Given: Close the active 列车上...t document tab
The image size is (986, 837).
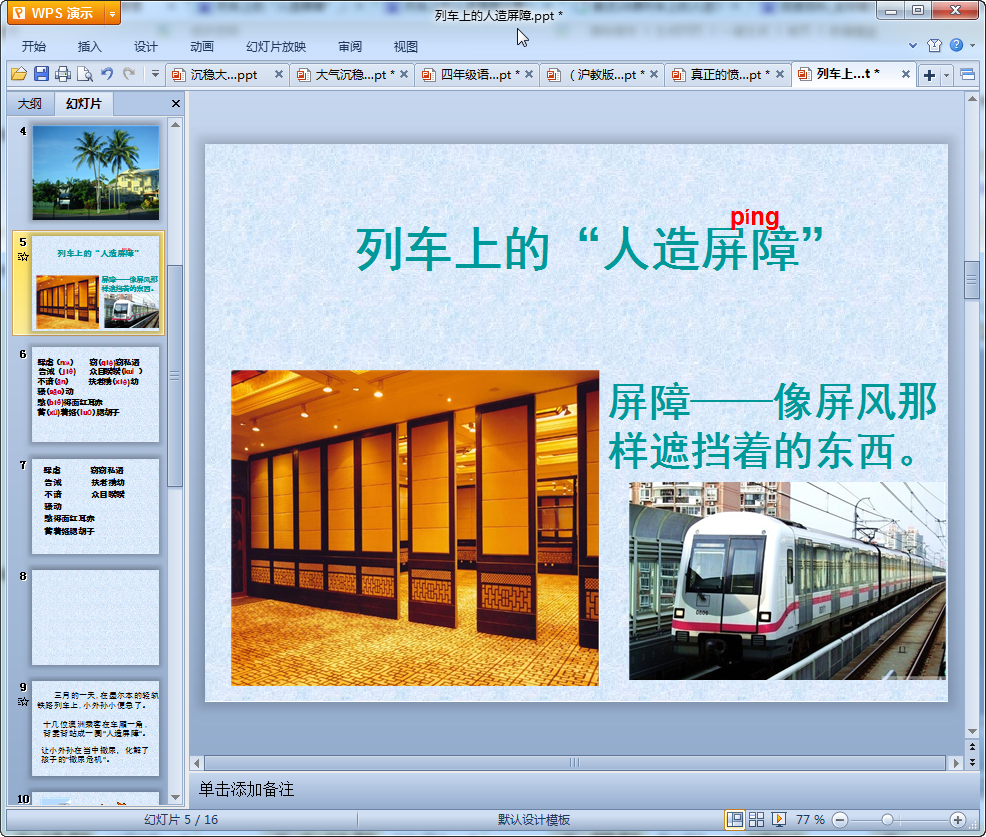Looking at the screenshot, I should 906,74.
